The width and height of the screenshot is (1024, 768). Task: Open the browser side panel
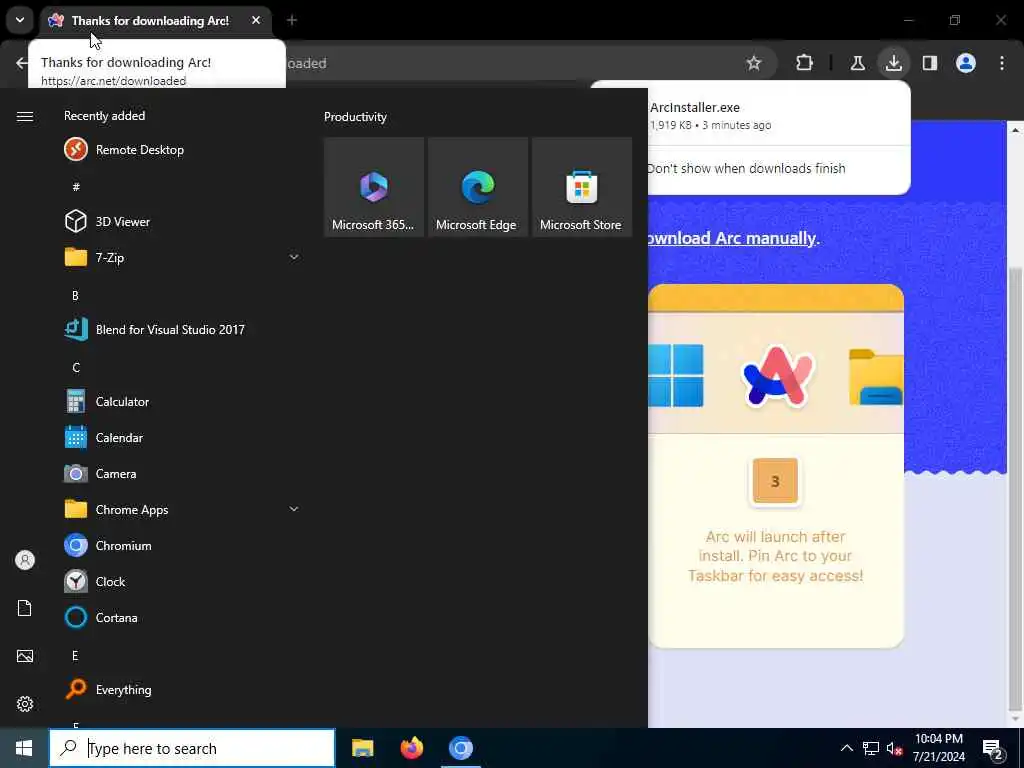tap(930, 63)
